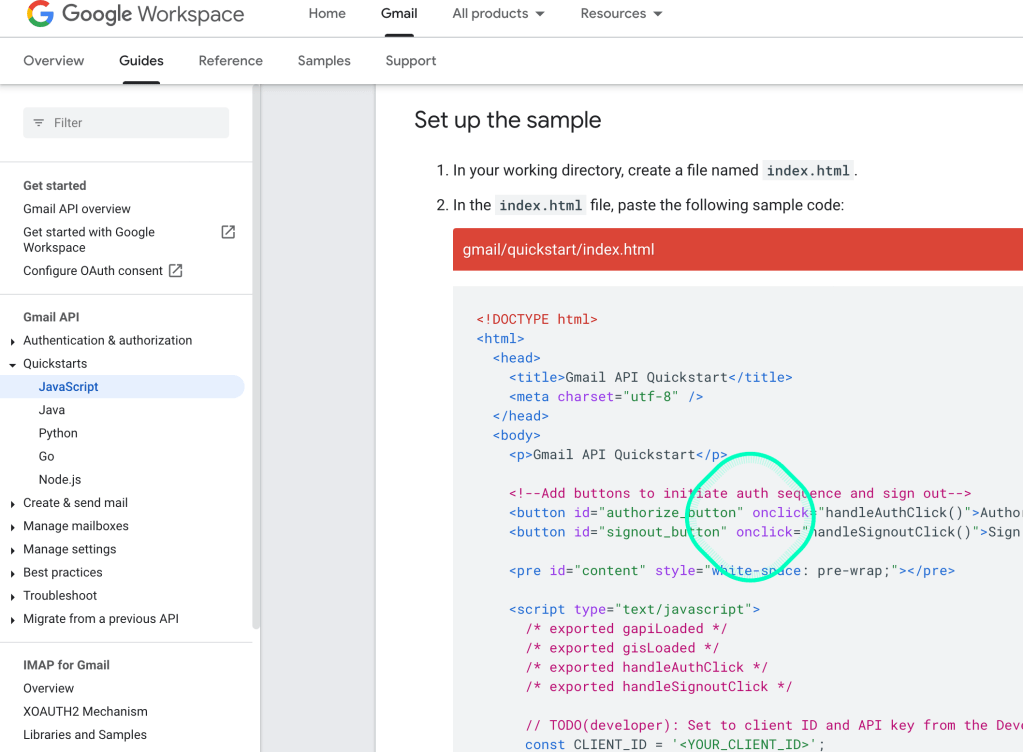The image size is (1023, 752).
Task: Open the Resources dropdown menu
Action: (x=621, y=14)
